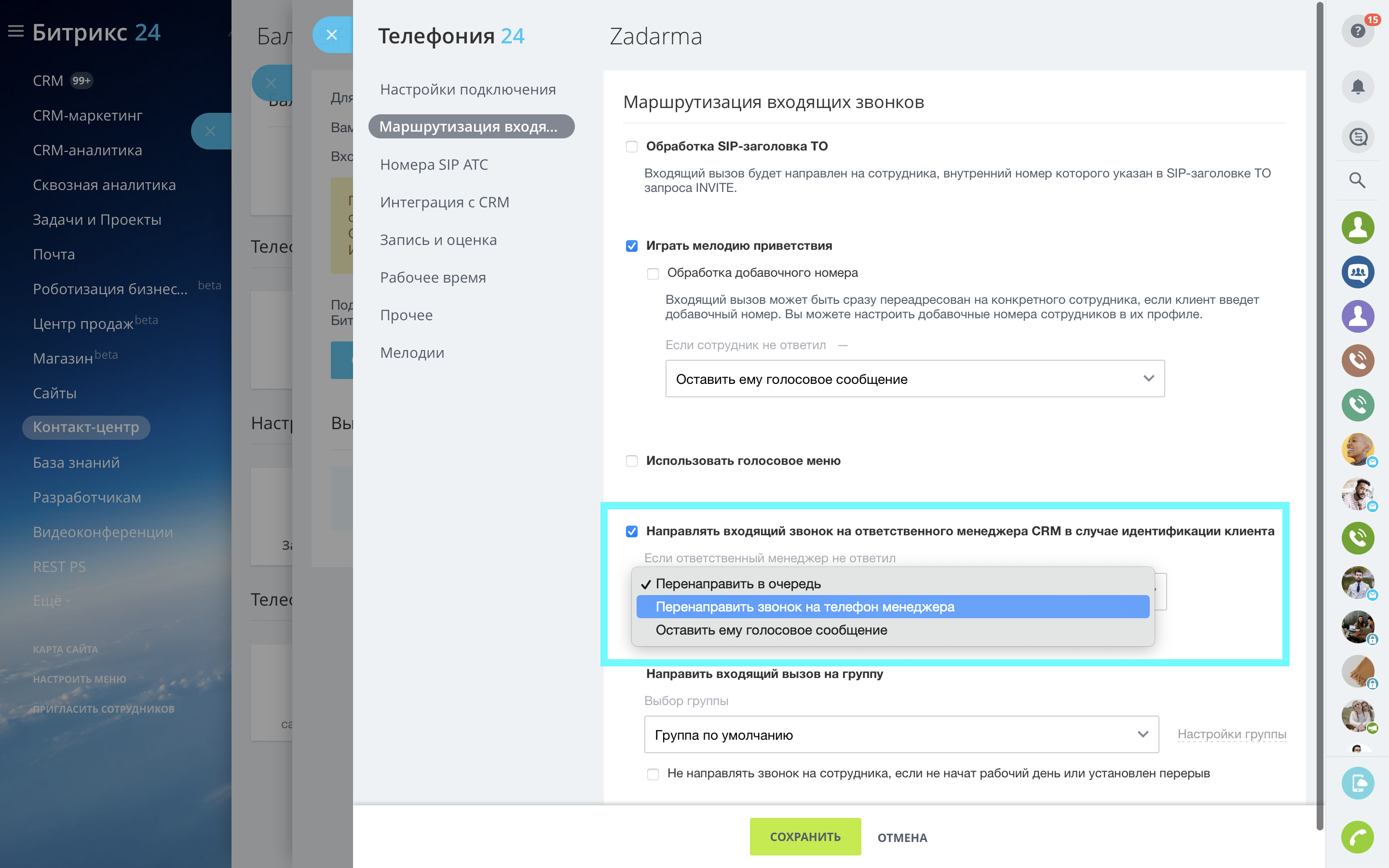Open Разработчикам in left menu

coord(87,497)
